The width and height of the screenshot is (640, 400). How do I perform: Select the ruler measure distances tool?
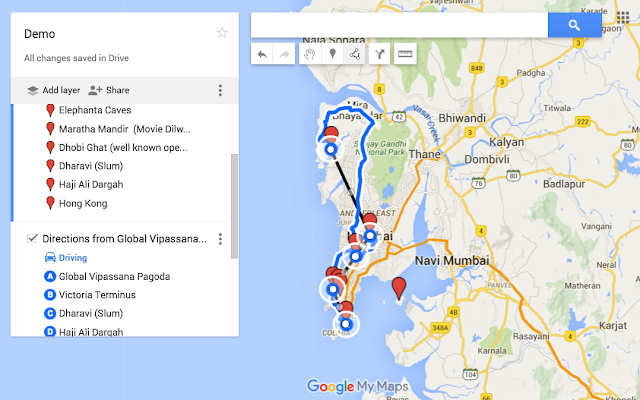(x=405, y=54)
